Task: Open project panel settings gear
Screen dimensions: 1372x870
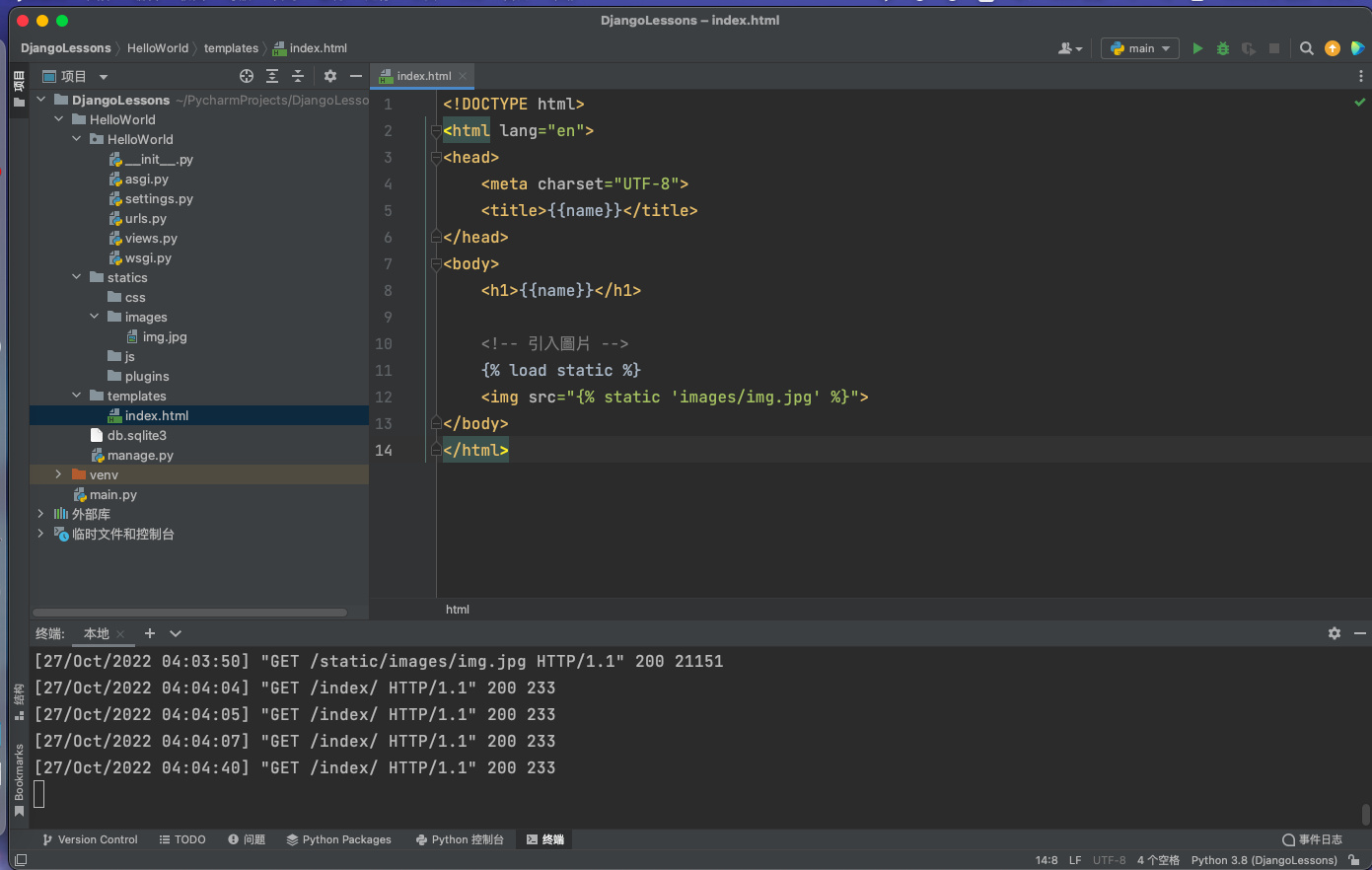Action: click(330, 76)
